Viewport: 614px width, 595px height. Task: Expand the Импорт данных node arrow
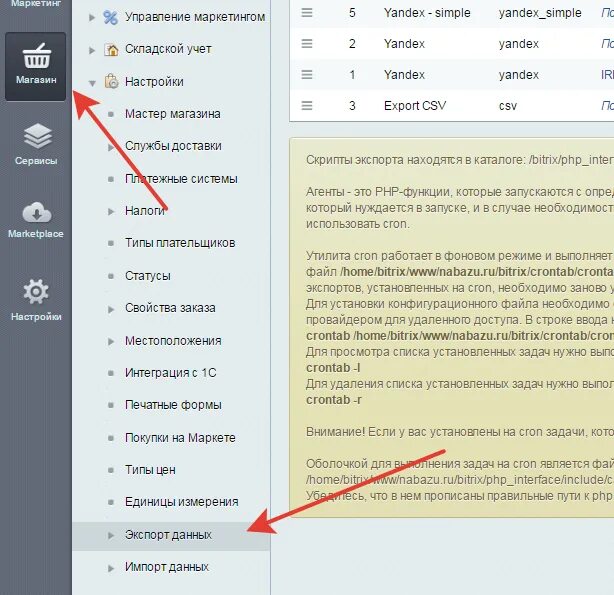[111, 568]
